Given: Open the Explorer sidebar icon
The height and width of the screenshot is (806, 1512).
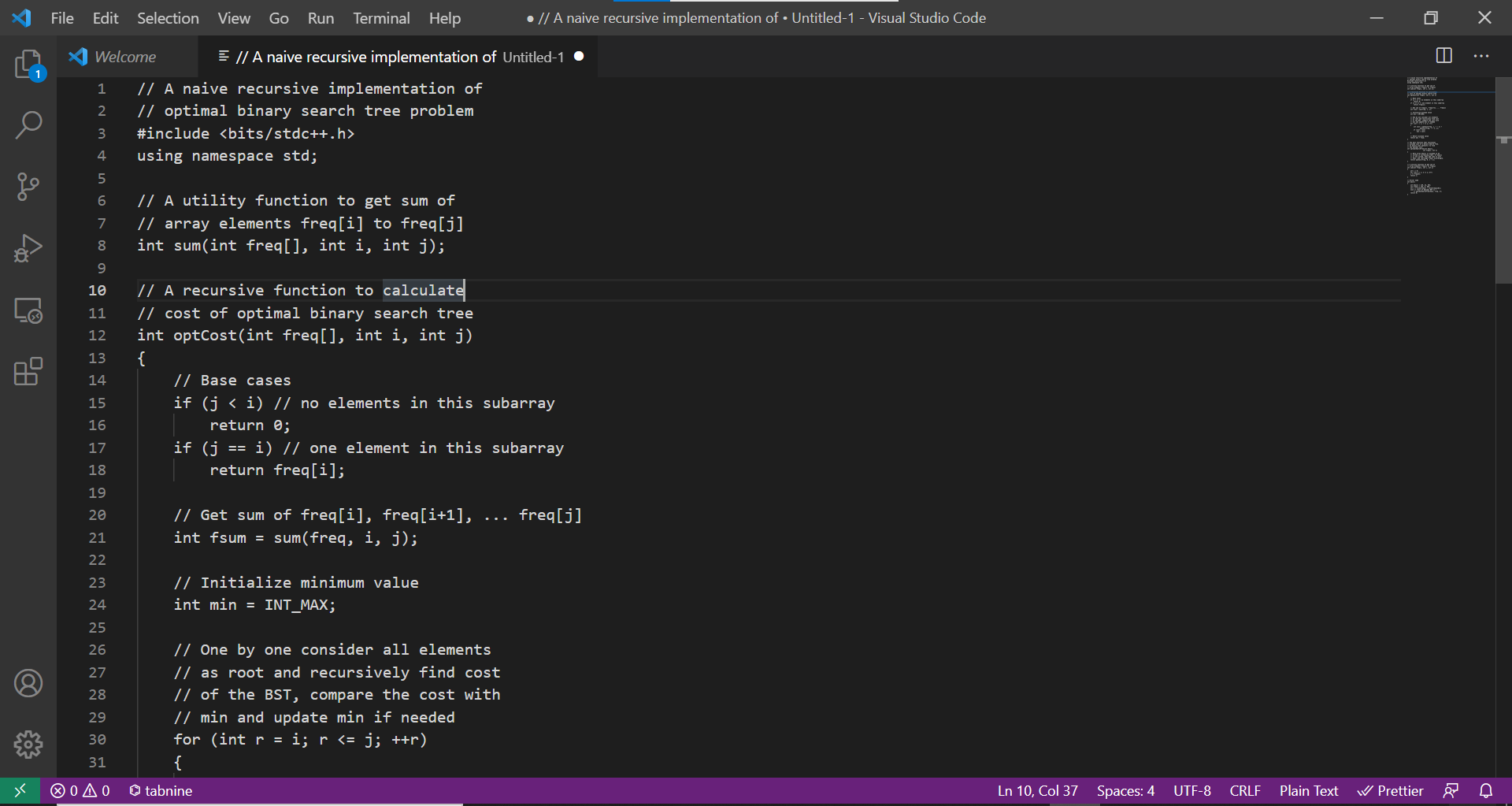Looking at the screenshot, I should [28, 65].
